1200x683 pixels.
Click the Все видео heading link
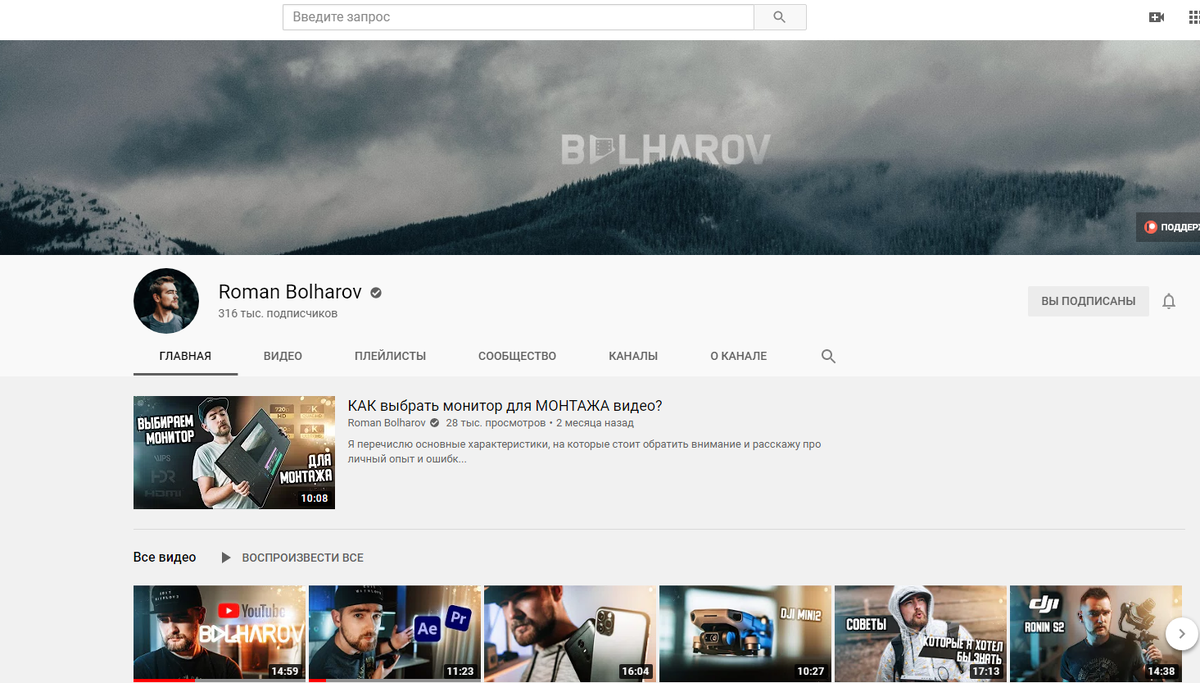(x=165, y=557)
